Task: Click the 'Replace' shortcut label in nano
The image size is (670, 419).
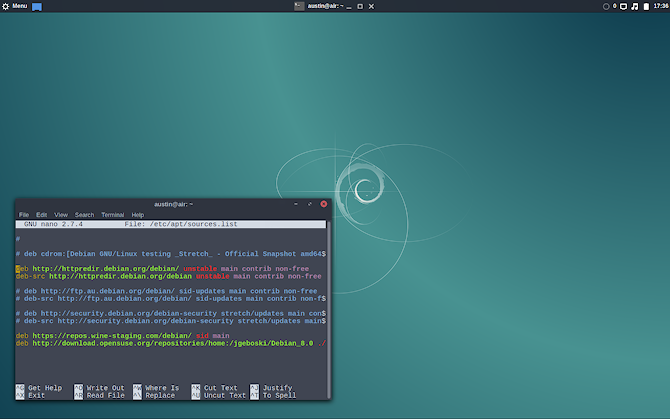Action: (x=160, y=396)
